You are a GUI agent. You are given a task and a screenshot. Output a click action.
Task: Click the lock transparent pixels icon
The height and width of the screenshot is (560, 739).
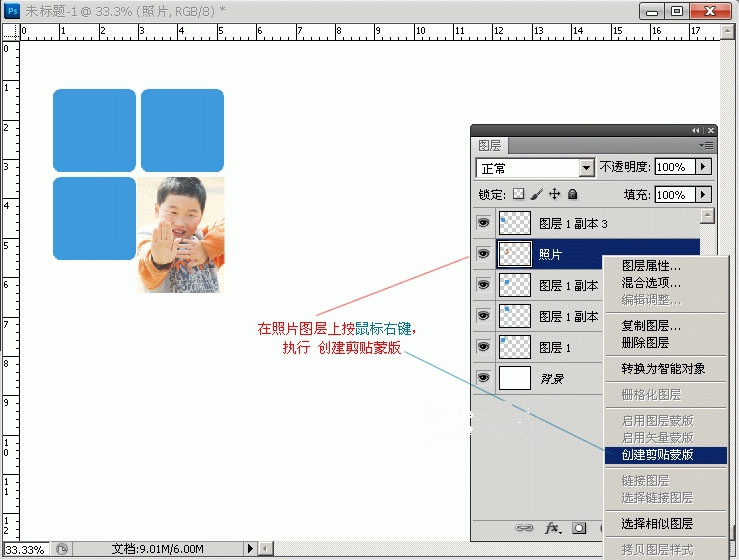(518, 194)
